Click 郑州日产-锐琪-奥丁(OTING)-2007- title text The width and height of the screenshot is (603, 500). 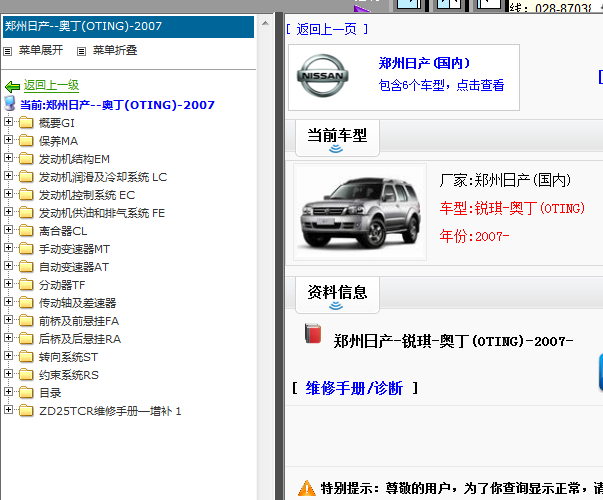[453, 341]
